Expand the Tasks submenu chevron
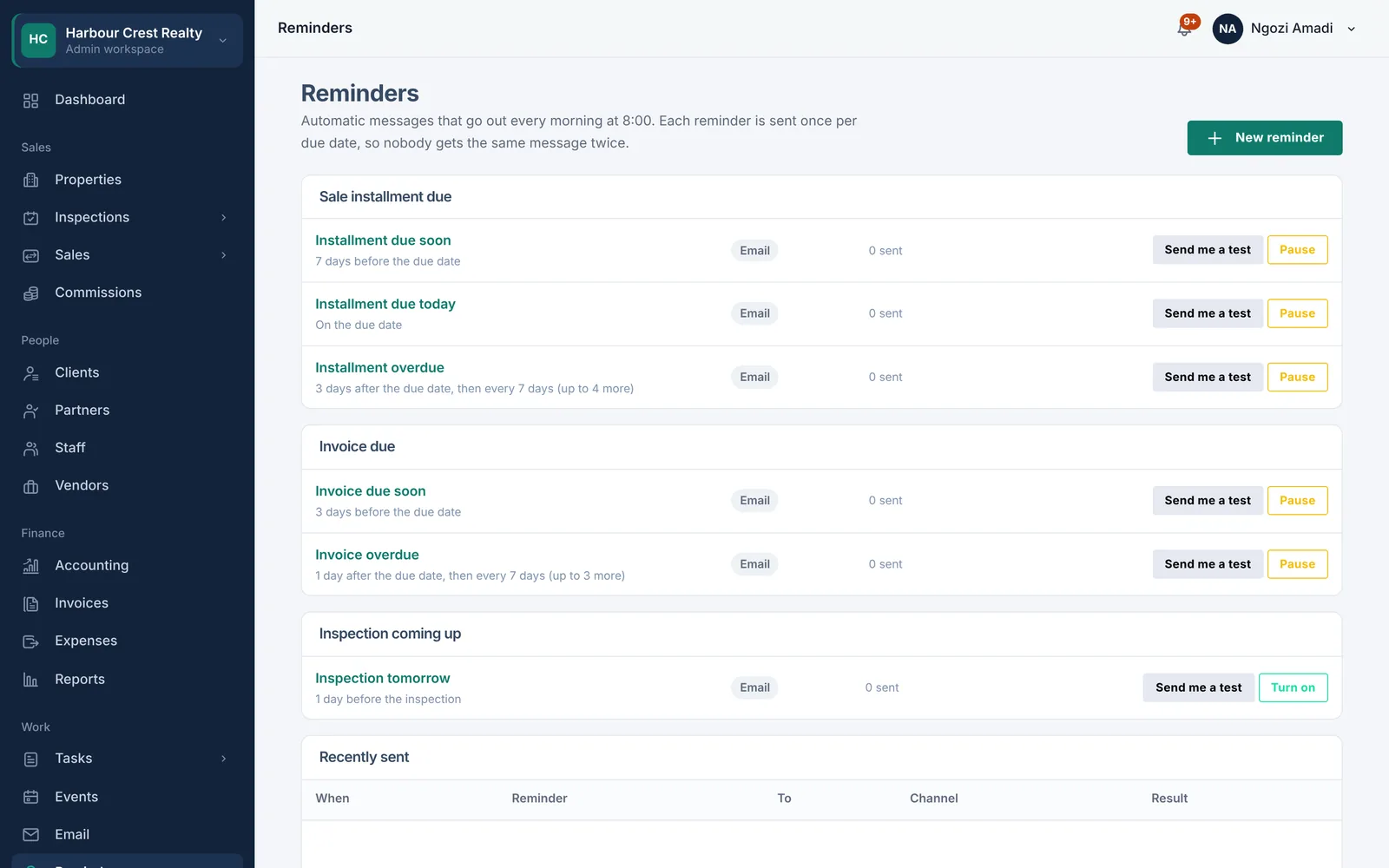The width and height of the screenshot is (1389, 868). coord(224,759)
